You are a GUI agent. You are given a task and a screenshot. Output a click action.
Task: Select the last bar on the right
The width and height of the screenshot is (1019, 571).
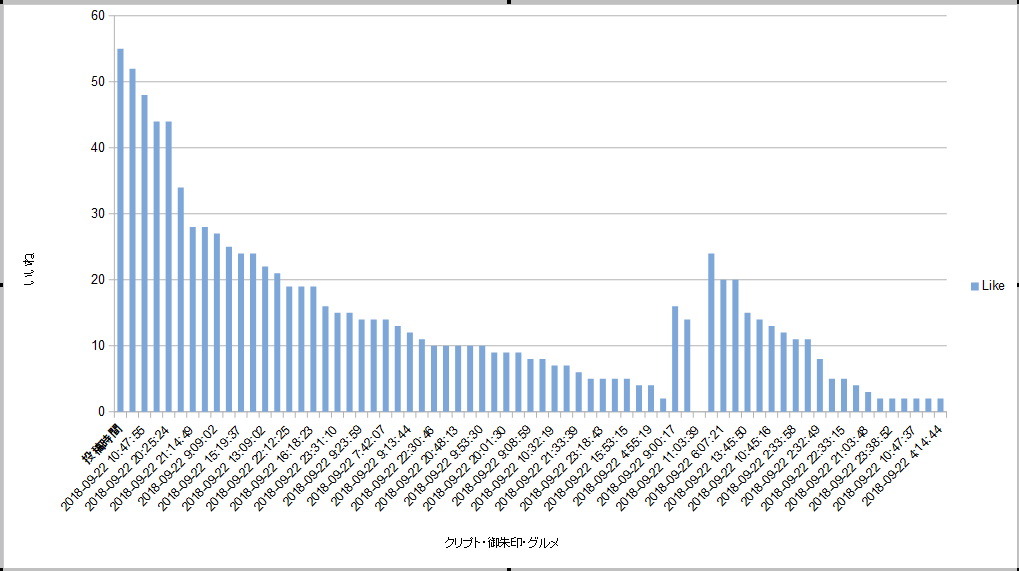[940, 405]
